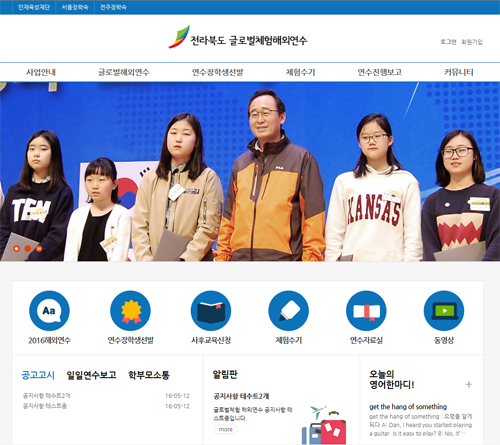Screen dimensions: 500x445
Task: Open the 커뮤니티 menu
Action: pos(459,72)
